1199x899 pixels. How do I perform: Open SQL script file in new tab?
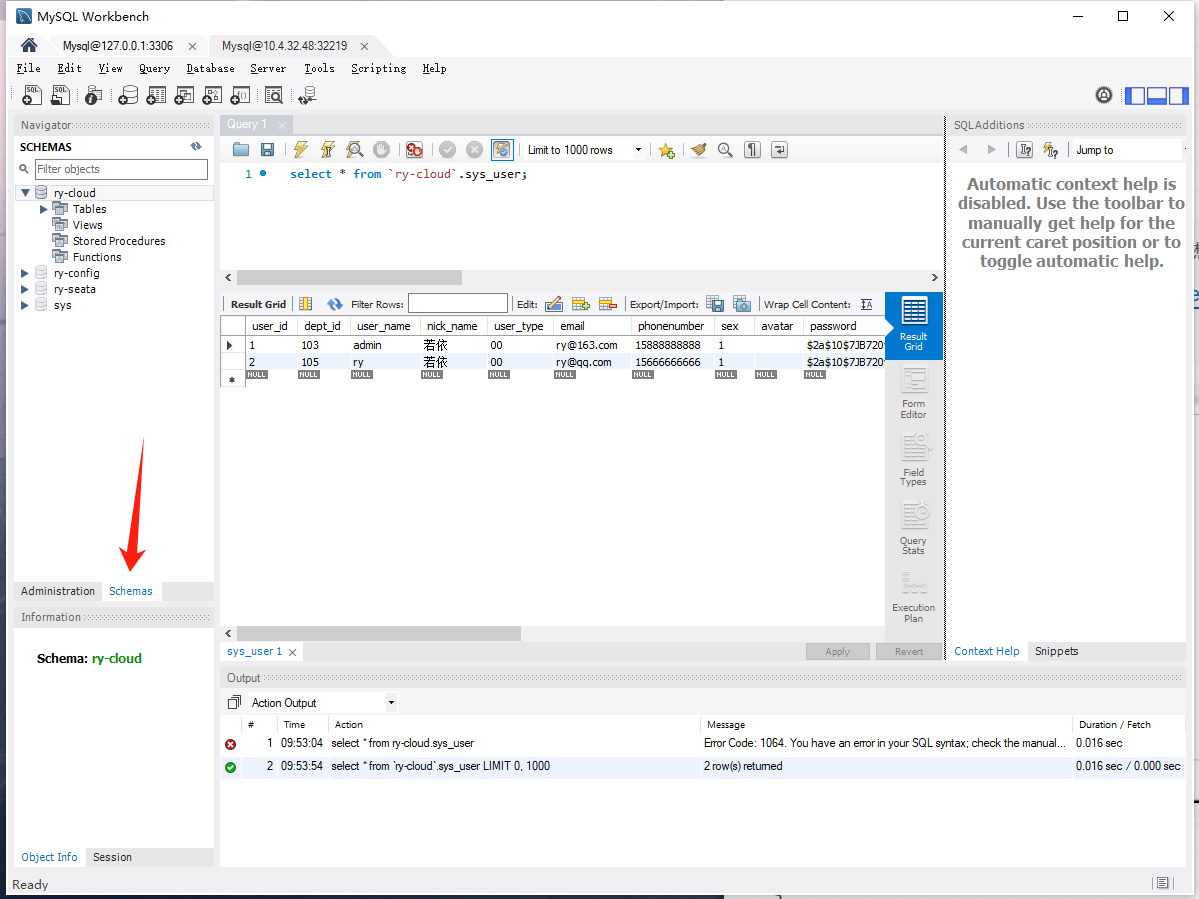tap(60, 95)
